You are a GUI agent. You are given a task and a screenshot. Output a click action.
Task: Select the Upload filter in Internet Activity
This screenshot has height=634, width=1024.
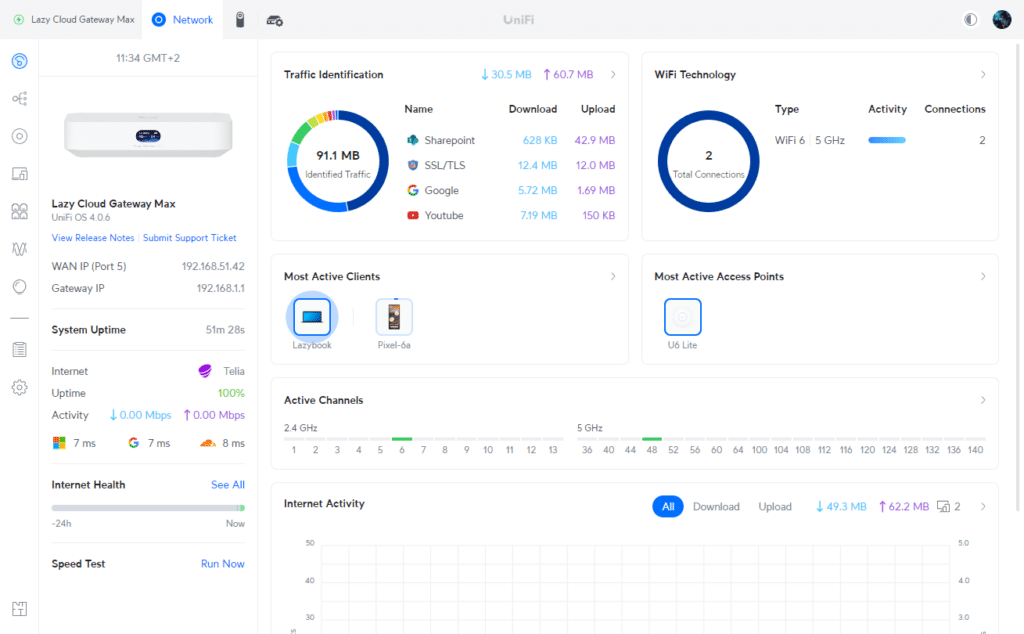click(x=775, y=506)
